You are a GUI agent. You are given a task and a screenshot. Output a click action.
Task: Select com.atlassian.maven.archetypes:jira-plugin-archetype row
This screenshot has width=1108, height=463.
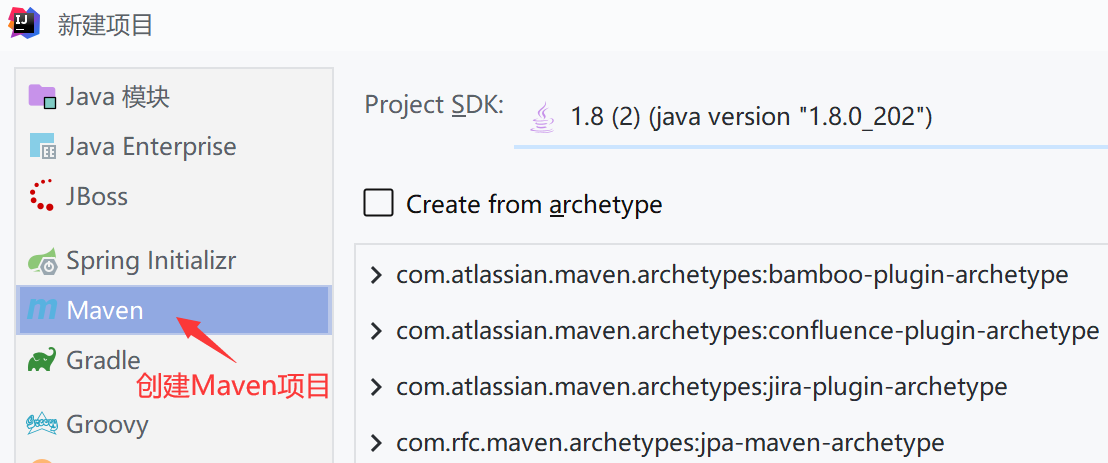(732, 387)
